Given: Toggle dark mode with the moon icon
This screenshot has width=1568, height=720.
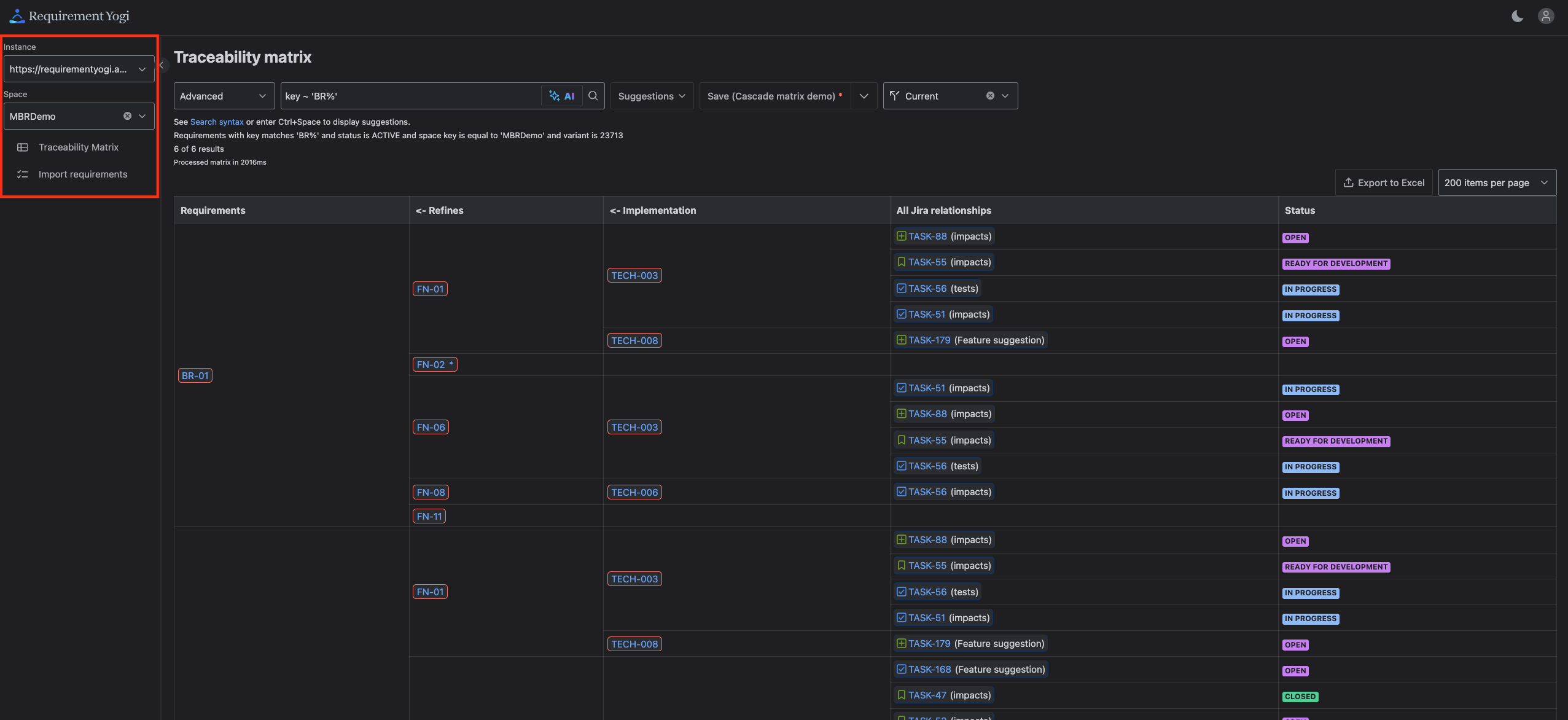Looking at the screenshot, I should click(1516, 15).
